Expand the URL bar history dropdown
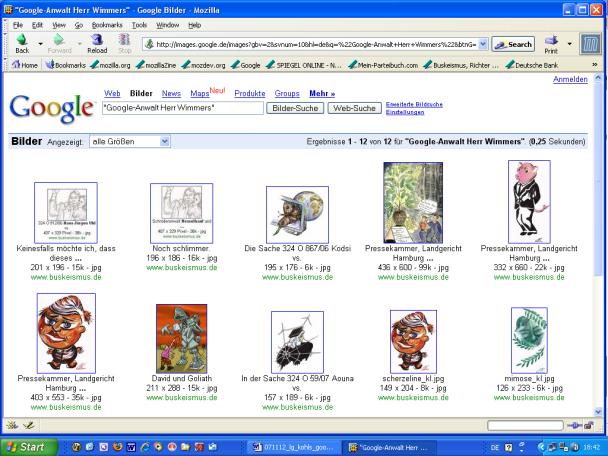 483,44
